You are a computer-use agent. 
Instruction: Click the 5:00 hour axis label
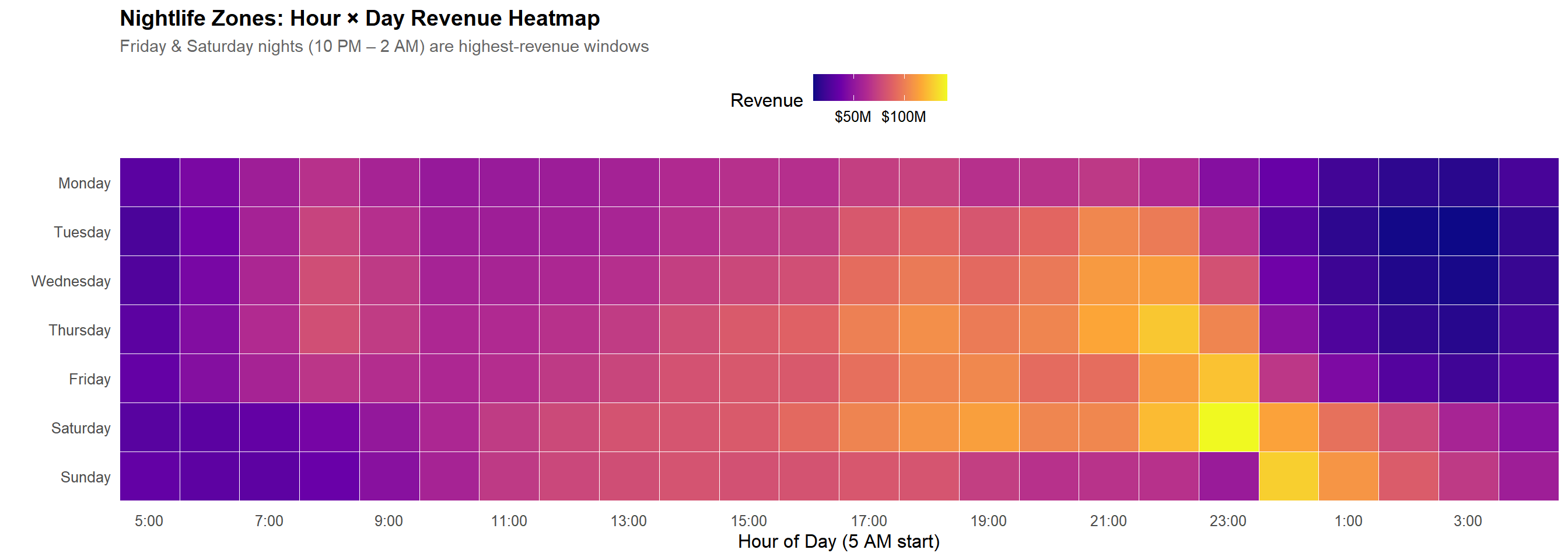click(x=149, y=521)
